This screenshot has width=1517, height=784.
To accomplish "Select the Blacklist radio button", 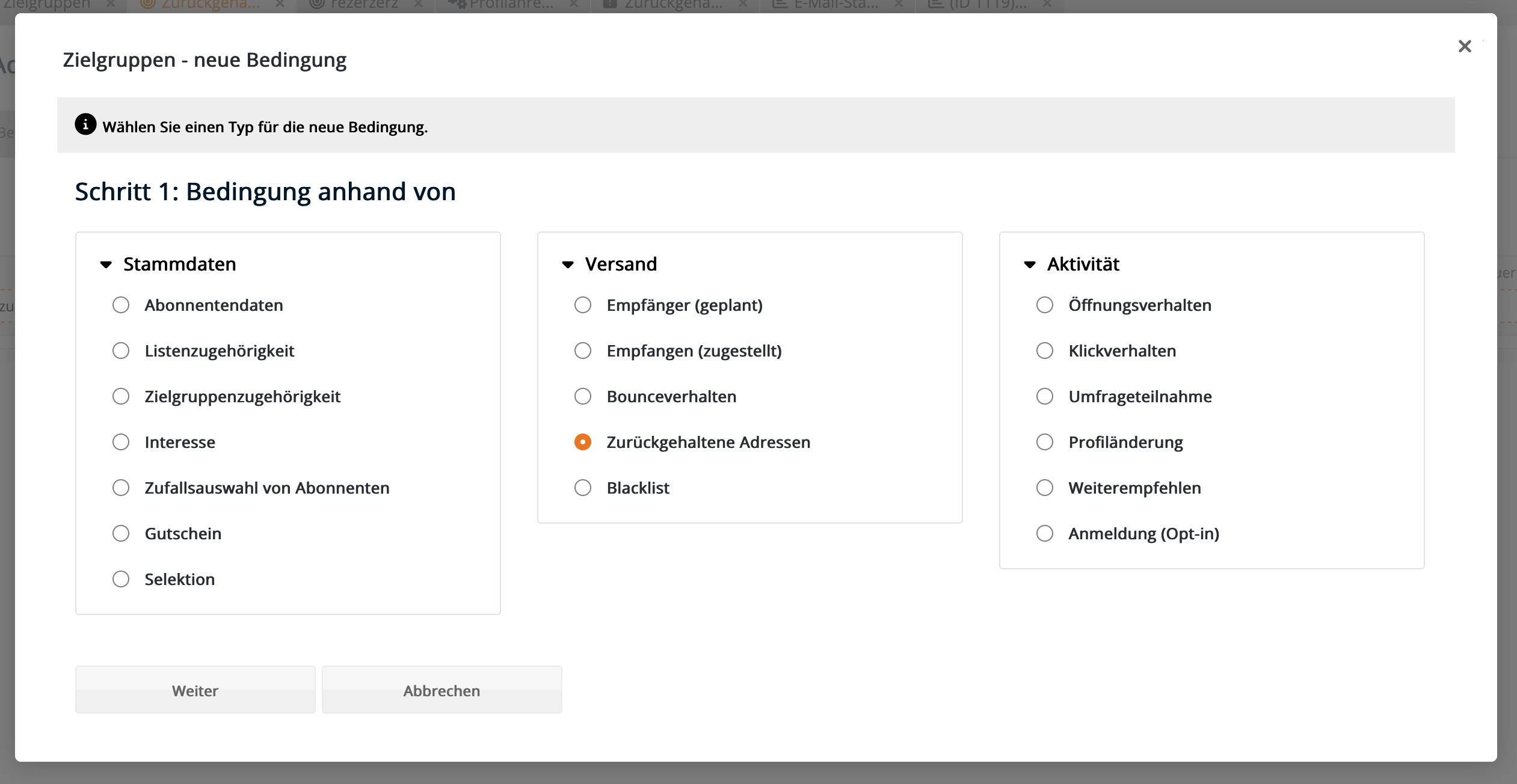I will coord(583,488).
